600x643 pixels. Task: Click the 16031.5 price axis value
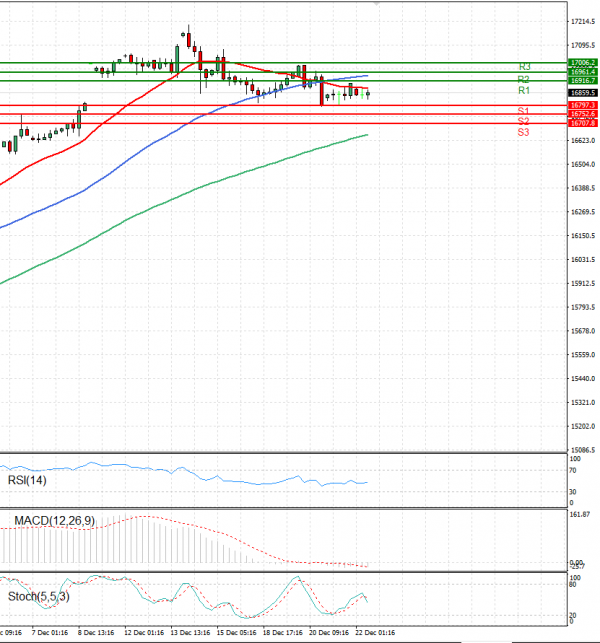583,260
